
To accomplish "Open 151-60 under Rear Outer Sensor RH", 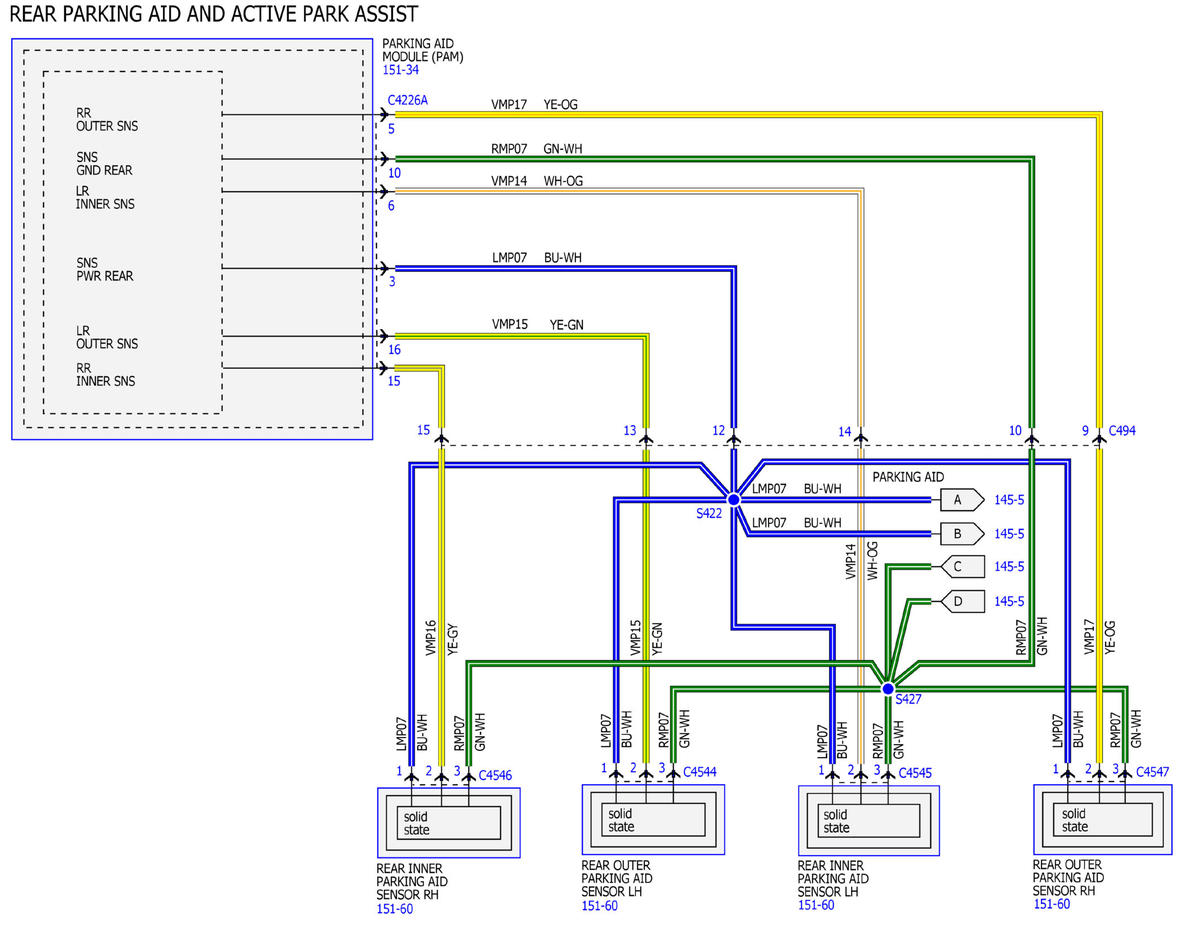I will (x=1050, y=904).
